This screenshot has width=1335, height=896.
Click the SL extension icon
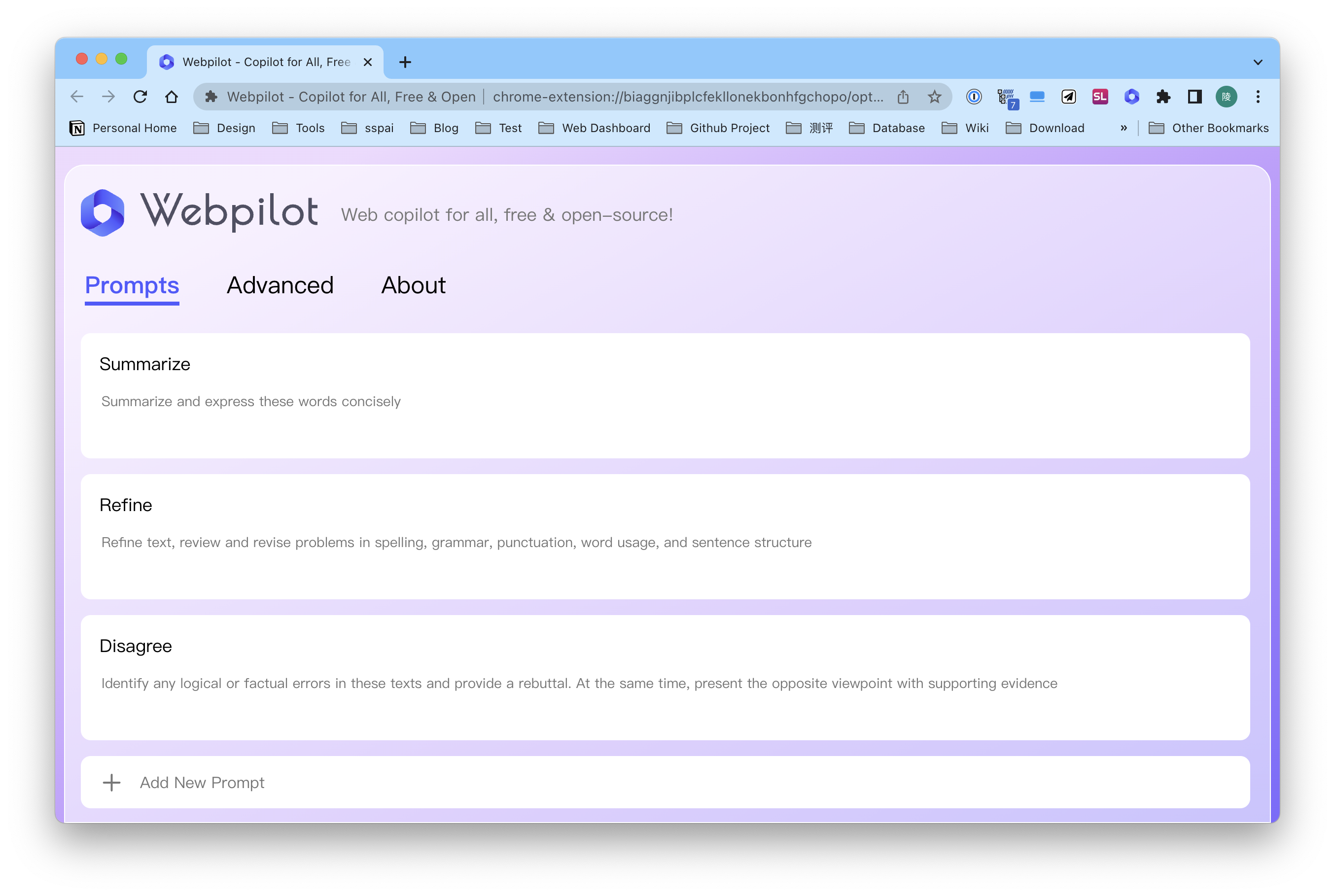coord(1099,97)
